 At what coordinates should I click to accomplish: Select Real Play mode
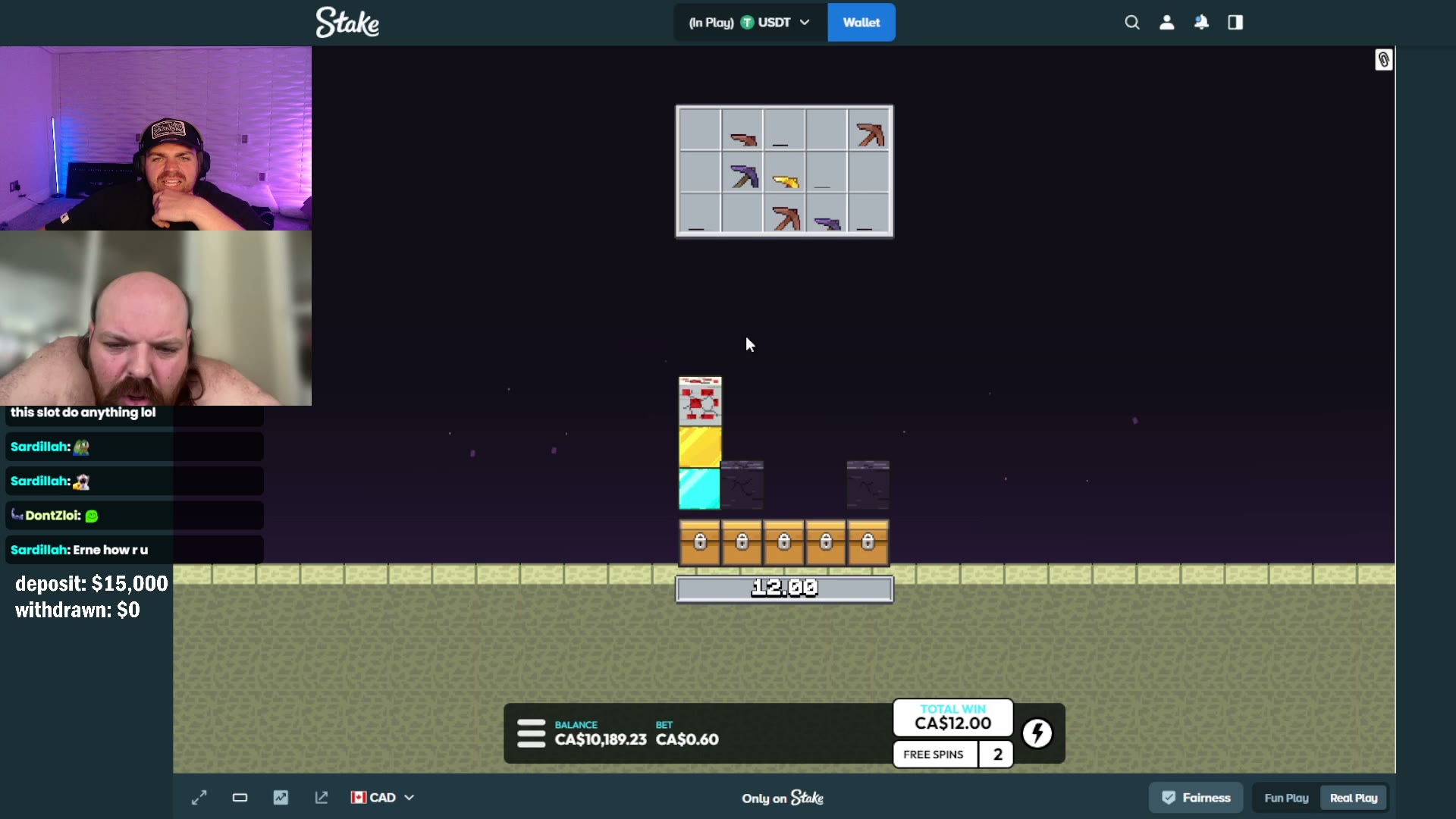point(1354,798)
